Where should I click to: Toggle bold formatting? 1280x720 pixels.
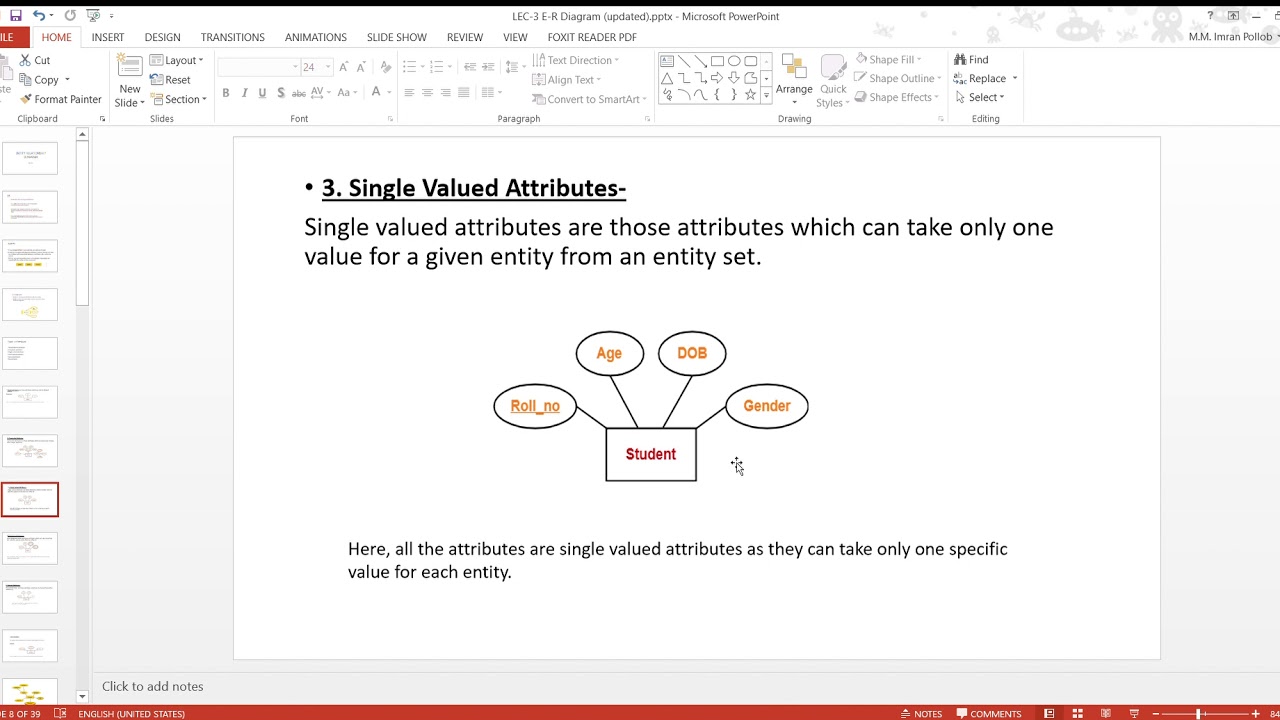pyautogui.click(x=226, y=93)
